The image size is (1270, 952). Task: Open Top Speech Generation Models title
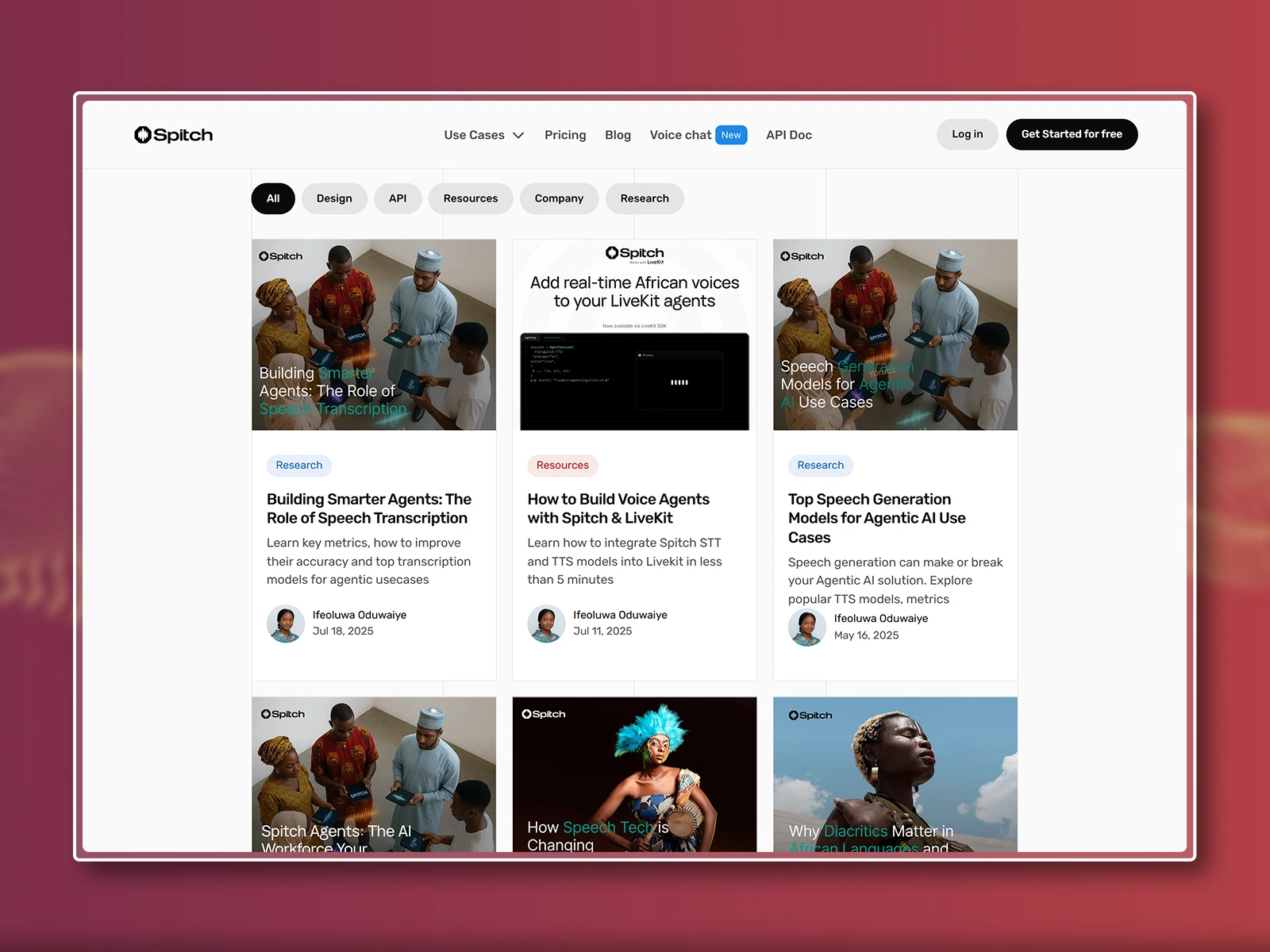pos(877,518)
